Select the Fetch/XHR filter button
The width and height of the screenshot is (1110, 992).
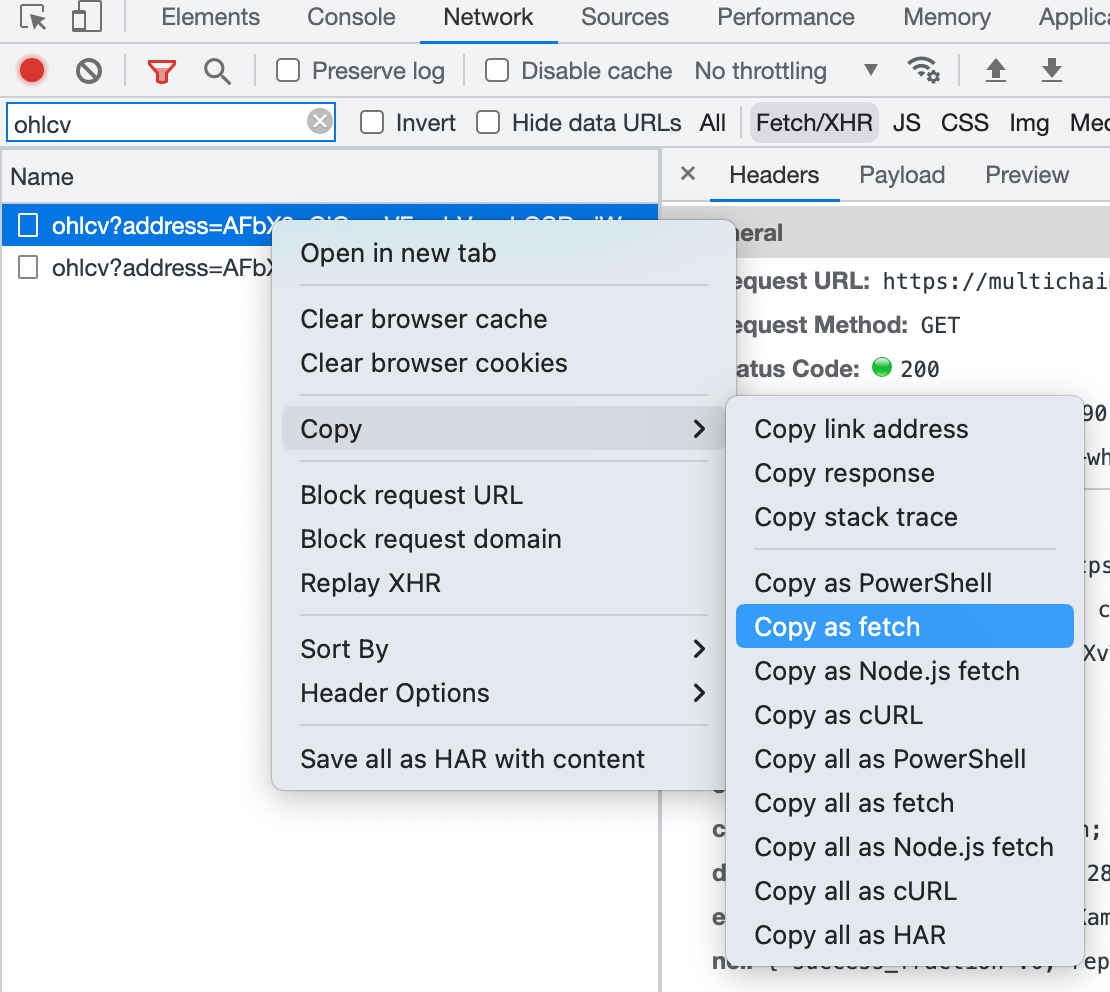pyautogui.click(x=814, y=123)
